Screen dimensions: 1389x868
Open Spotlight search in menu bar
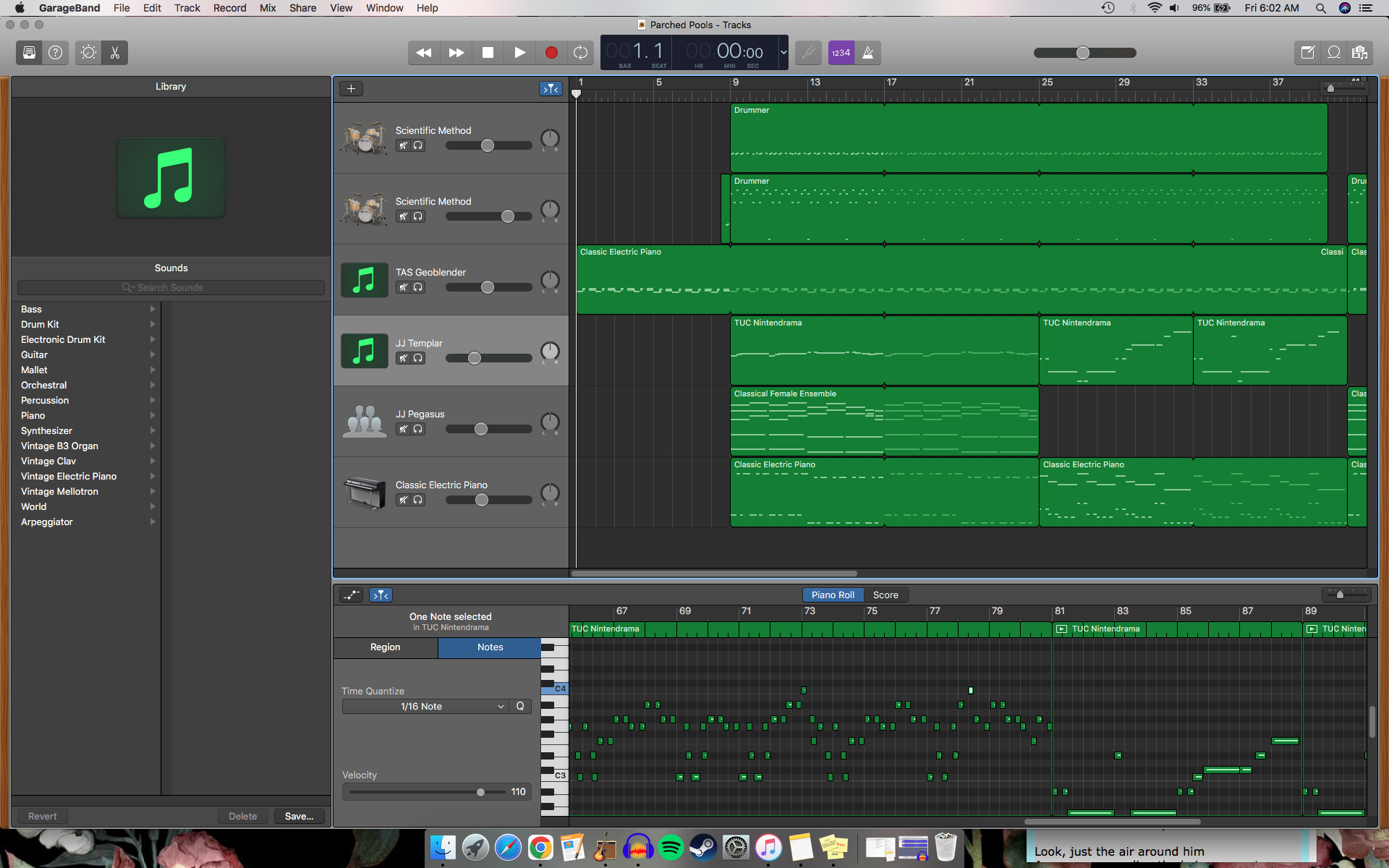pyautogui.click(x=1320, y=8)
